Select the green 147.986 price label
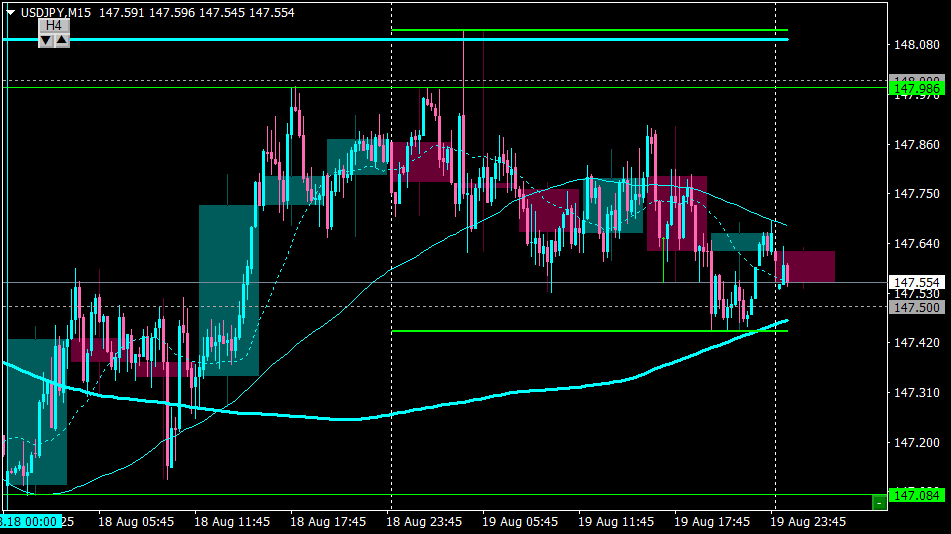The height and width of the screenshot is (534, 951). tap(916, 89)
